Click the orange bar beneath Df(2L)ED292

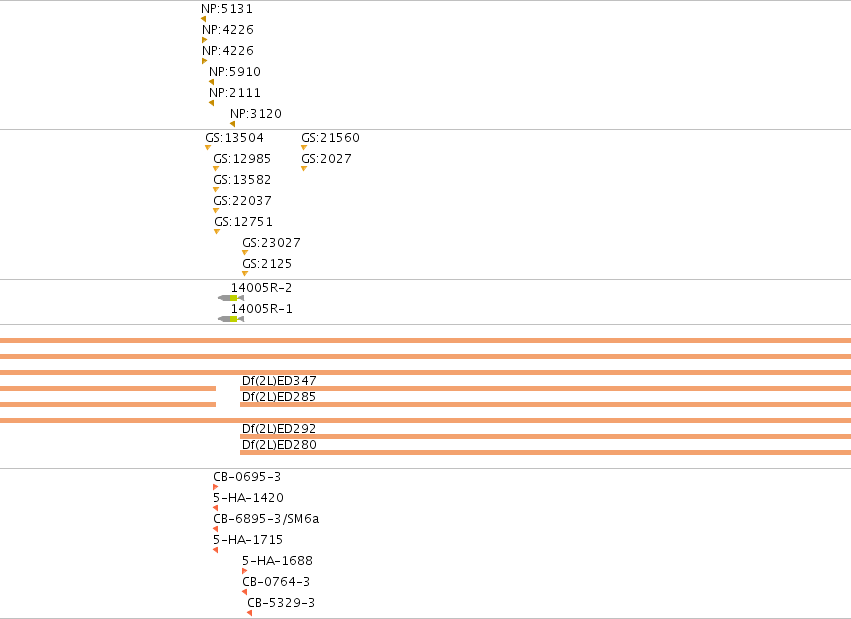pyautogui.click(x=545, y=436)
